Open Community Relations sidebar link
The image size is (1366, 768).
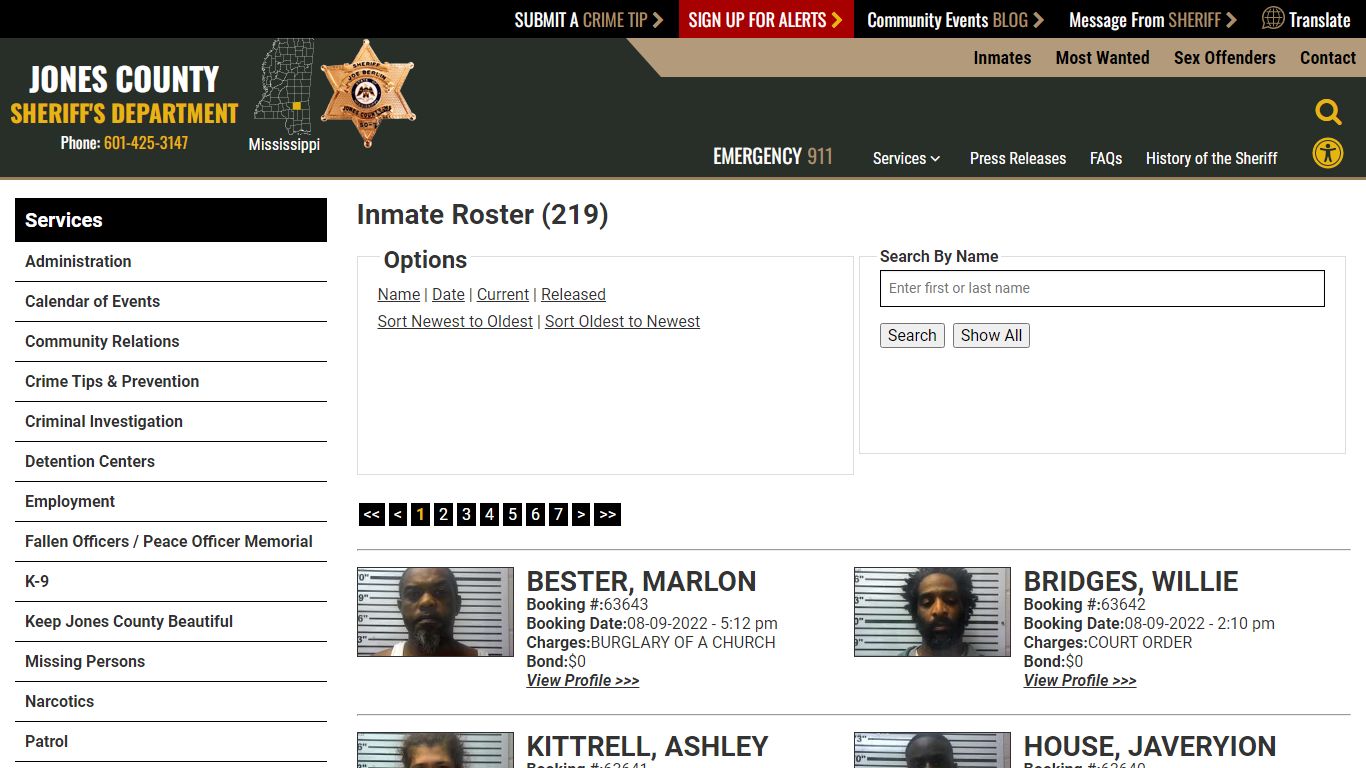(x=171, y=342)
